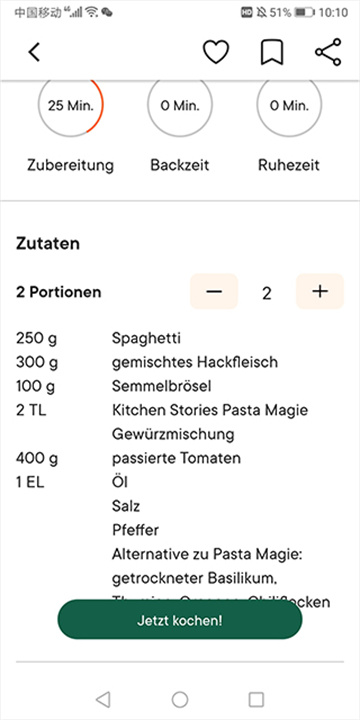Tap the Android back navigation triangle

pos(103,699)
